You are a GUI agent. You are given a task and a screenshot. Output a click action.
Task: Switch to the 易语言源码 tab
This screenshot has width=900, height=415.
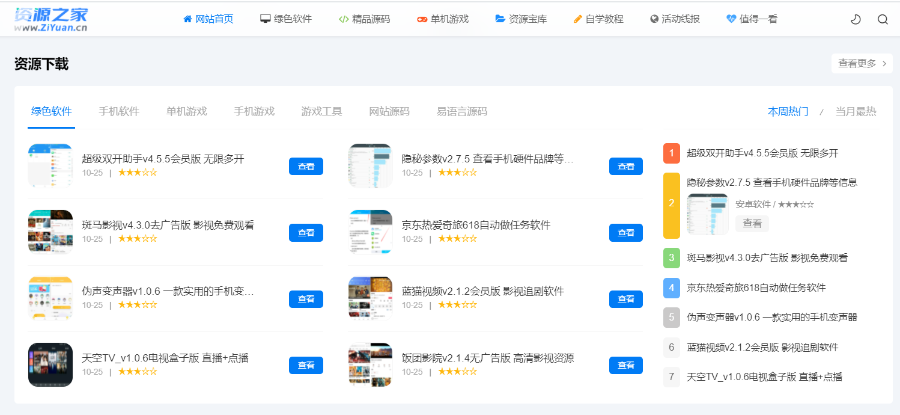pos(461,111)
